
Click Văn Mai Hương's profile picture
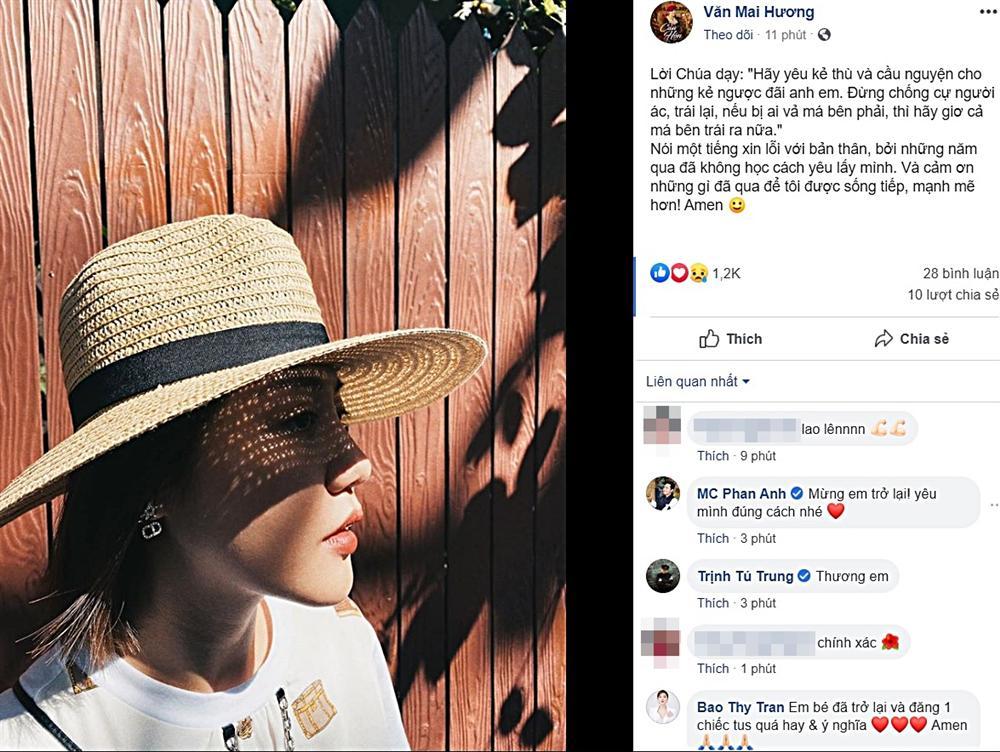pos(670,22)
